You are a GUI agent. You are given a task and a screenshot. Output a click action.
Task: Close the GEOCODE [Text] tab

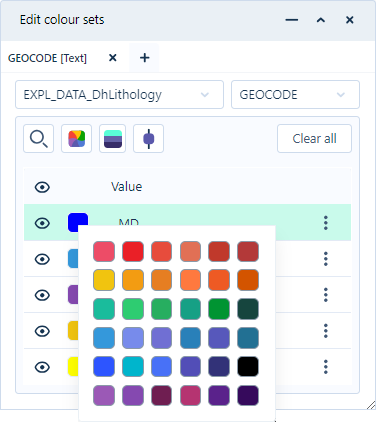coord(113,58)
